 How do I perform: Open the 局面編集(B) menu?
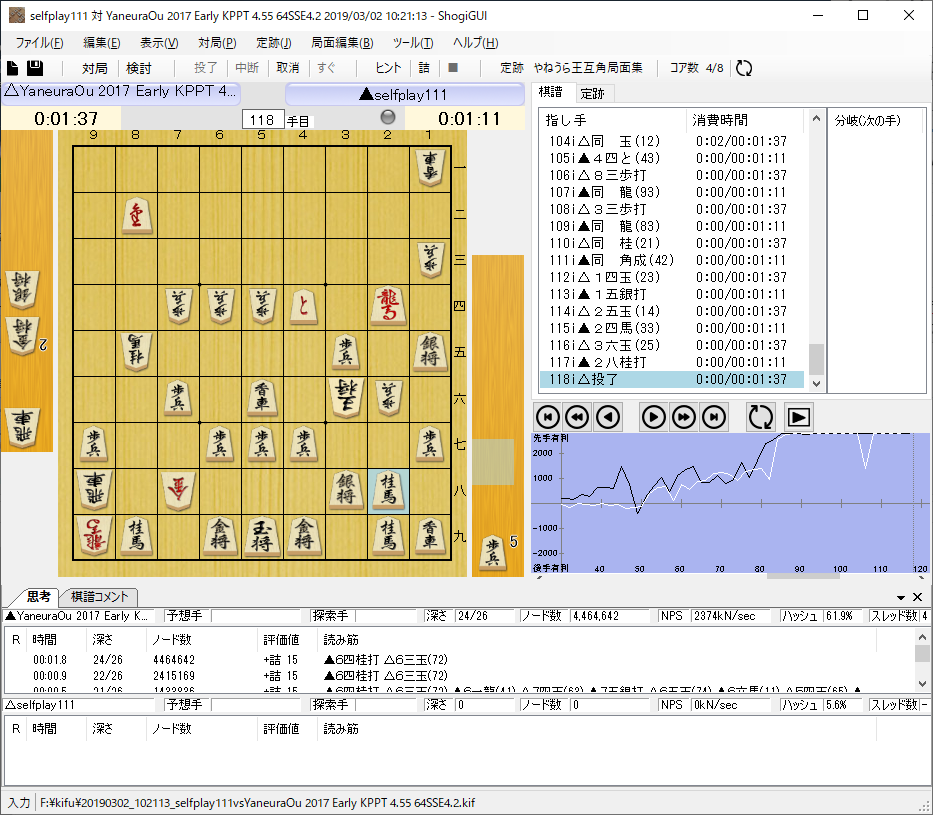point(342,43)
